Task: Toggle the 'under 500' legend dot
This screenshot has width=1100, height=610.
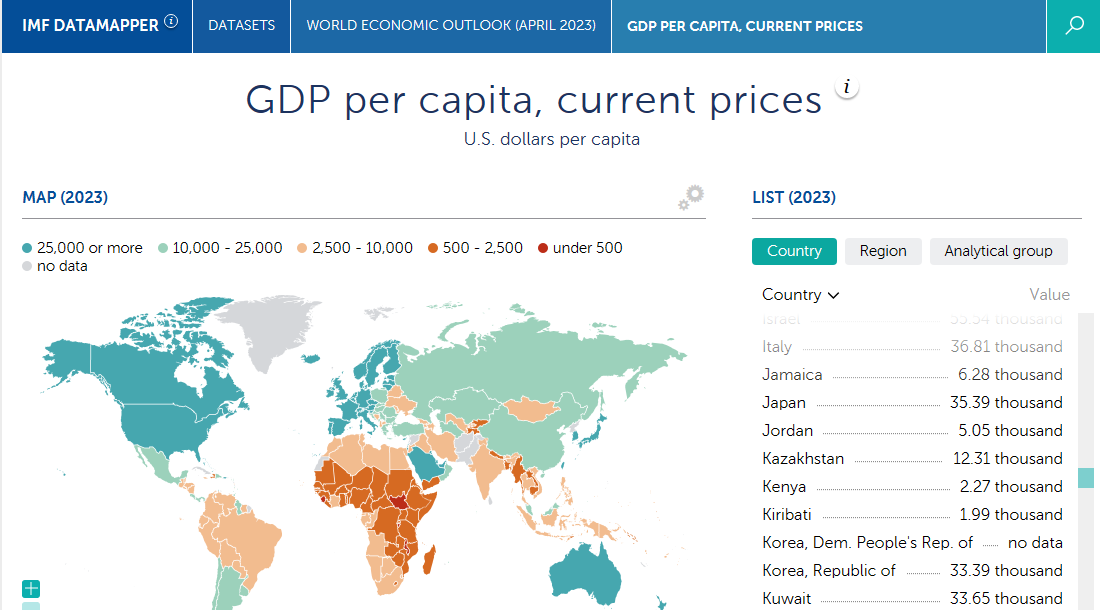Action: (543, 248)
